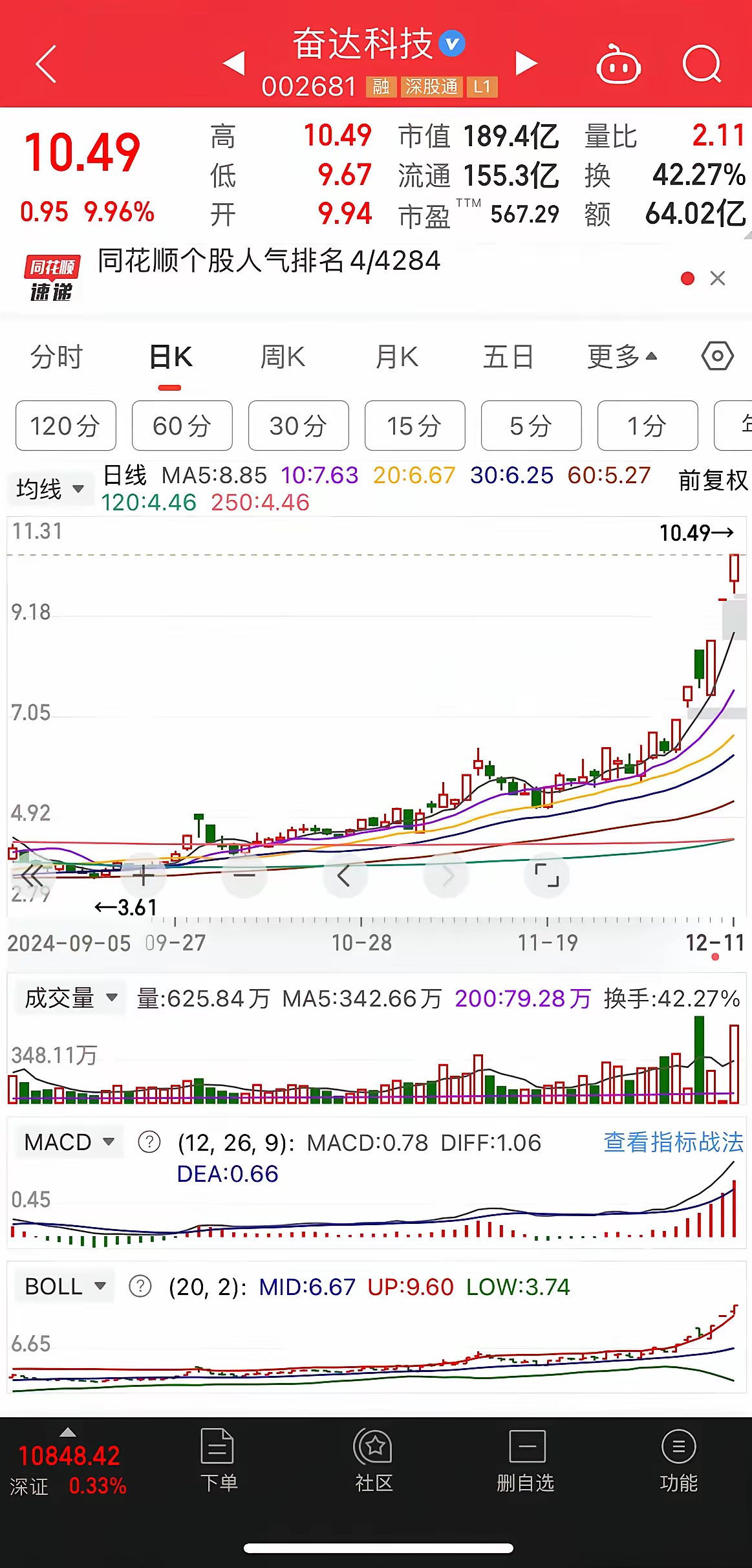Open BOLL help question mark
The width and height of the screenshot is (752, 1568).
pos(140,1287)
